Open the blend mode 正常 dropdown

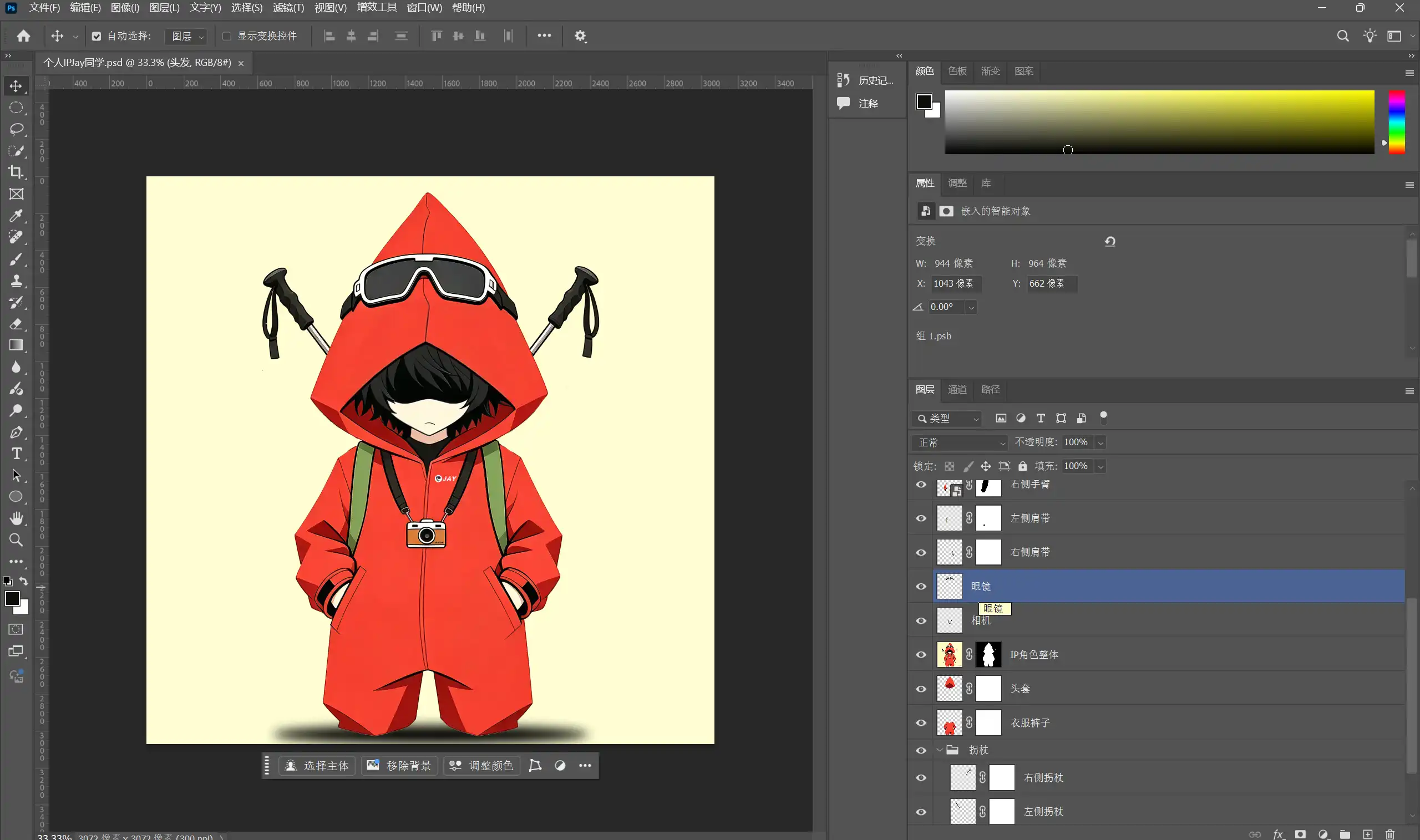(960, 442)
